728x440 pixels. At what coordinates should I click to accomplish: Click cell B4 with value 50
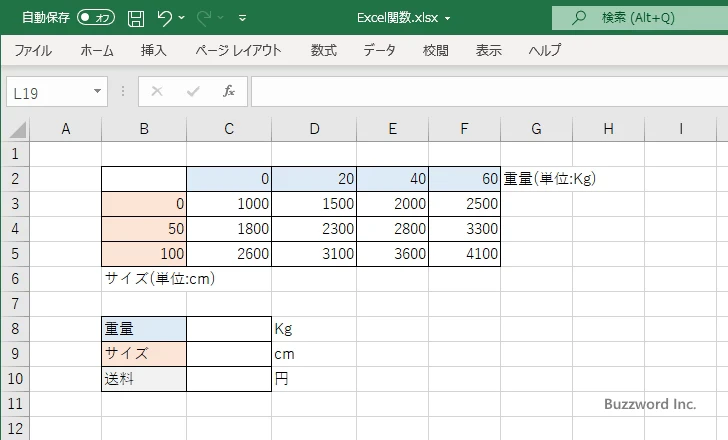click(144, 229)
